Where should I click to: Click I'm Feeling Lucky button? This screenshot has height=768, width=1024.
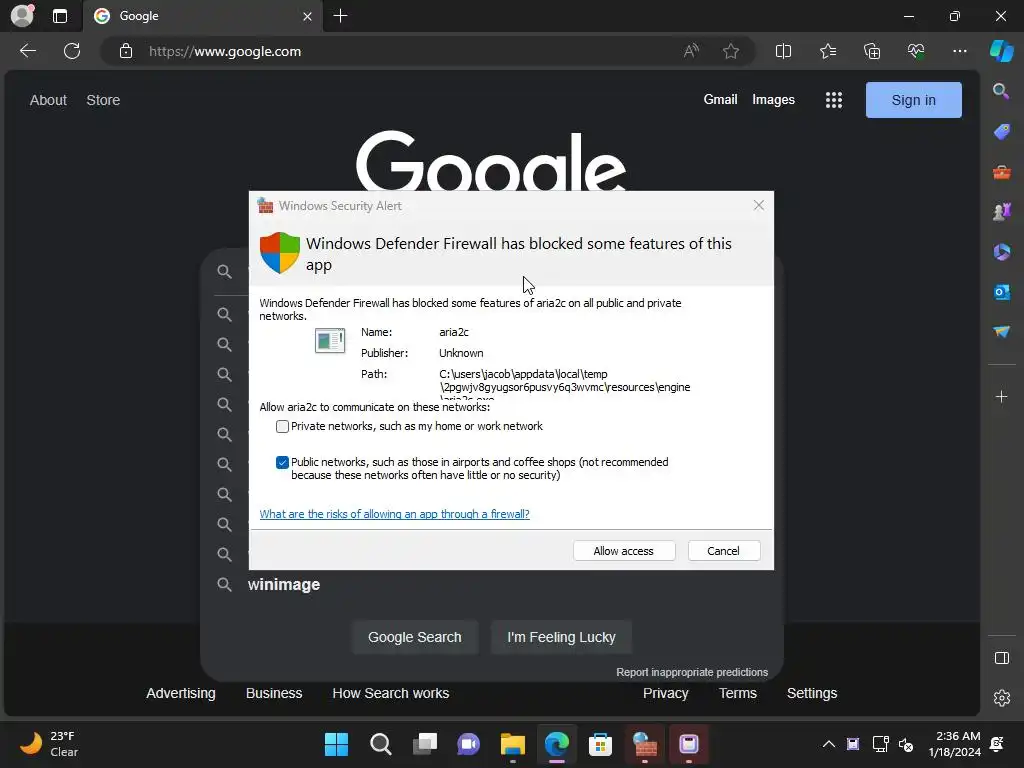(x=561, y=637)
